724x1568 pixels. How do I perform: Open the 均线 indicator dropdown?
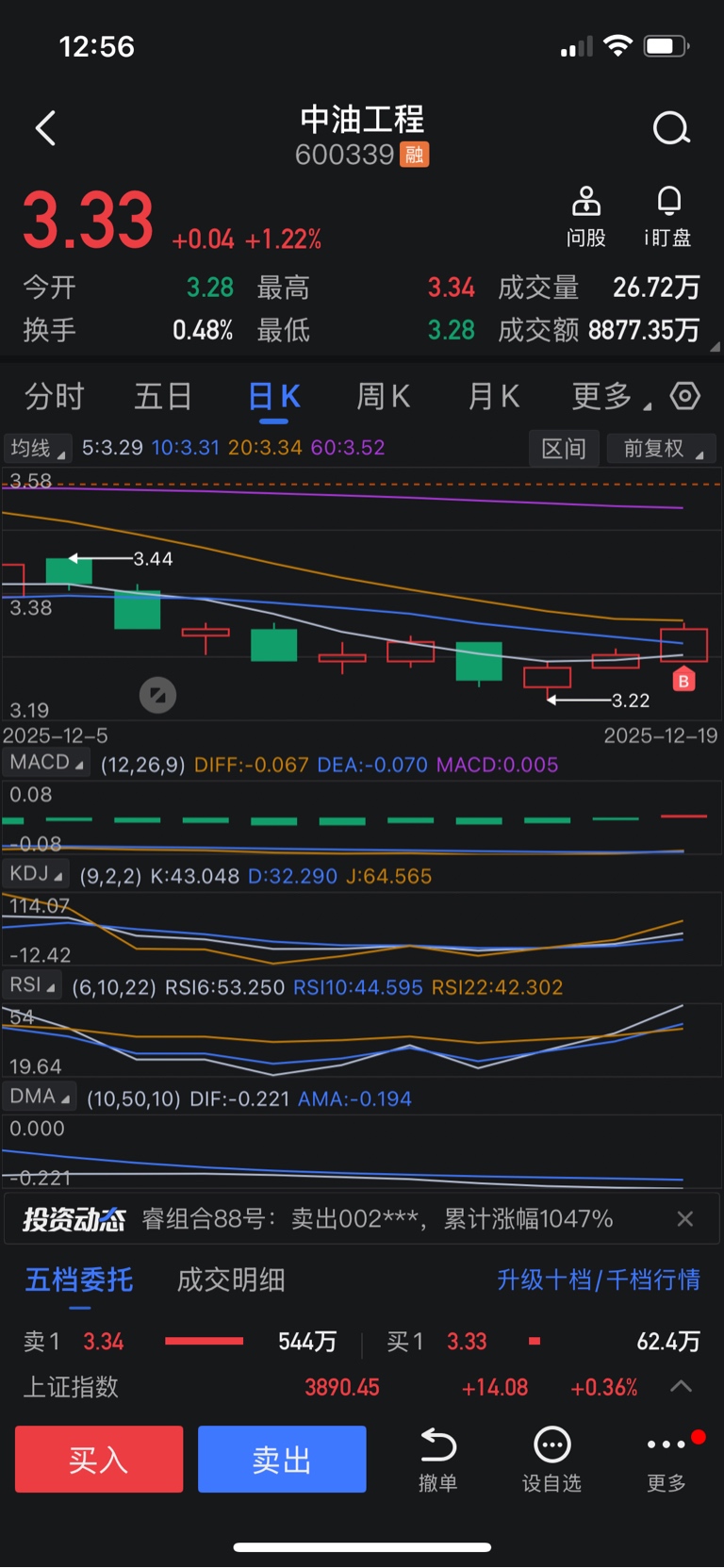pyautogui.click(x=38, y=448)
